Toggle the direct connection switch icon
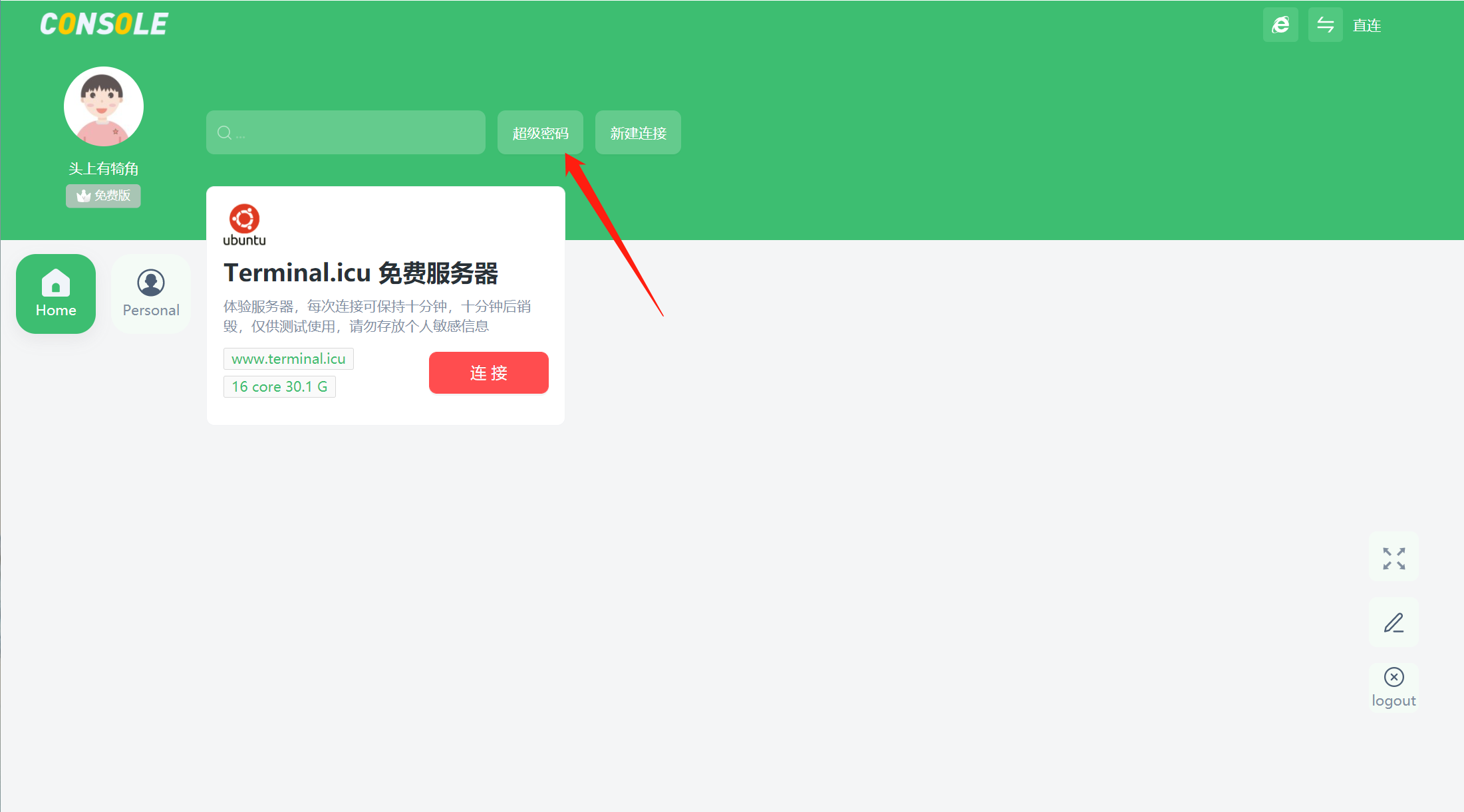 tap(1325, 25)
